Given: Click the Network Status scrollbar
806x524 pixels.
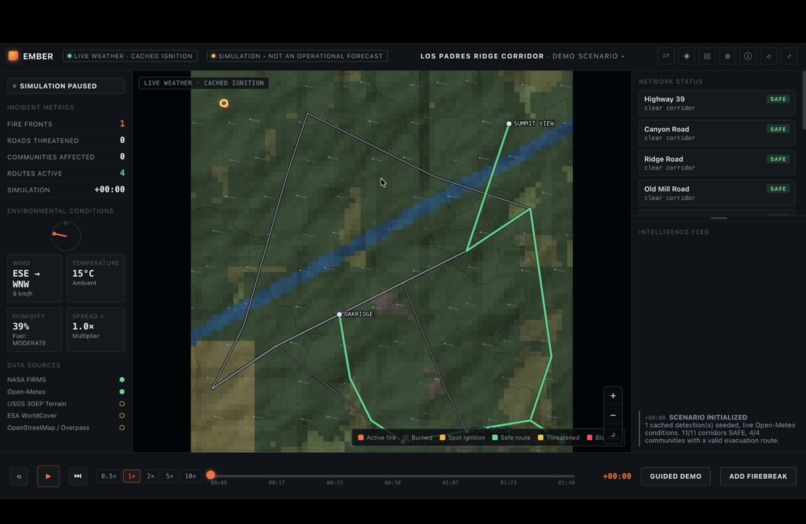Looking at the screenshot, I should [x=803, y=100].
